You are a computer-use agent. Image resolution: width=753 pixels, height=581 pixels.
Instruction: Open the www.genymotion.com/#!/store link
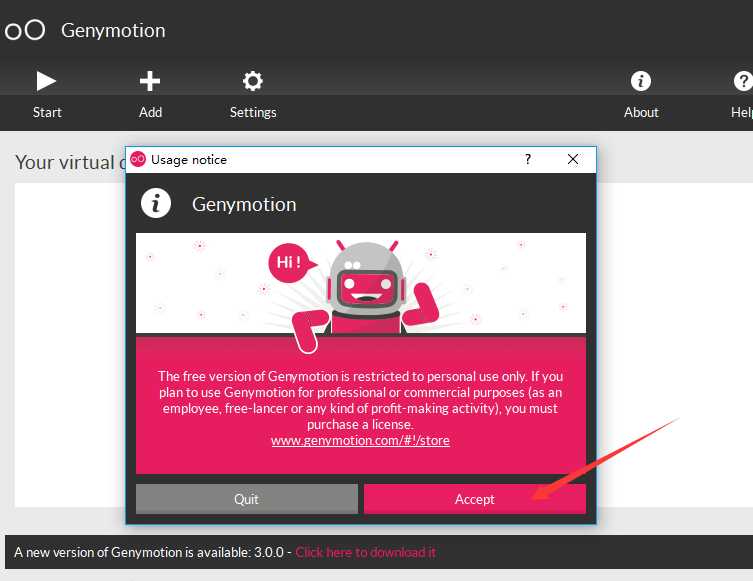(x=360, y=440)
